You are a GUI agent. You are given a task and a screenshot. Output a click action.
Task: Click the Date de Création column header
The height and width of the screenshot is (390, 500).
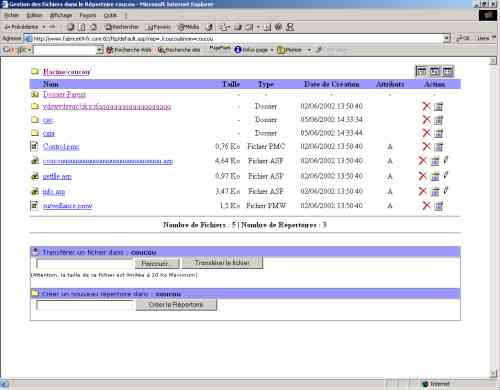(x=332, y=84)
